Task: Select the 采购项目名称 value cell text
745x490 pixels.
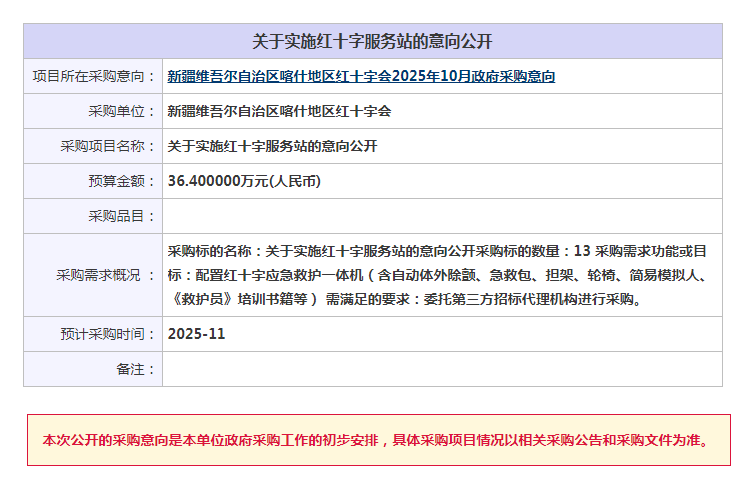Action: 272,146
